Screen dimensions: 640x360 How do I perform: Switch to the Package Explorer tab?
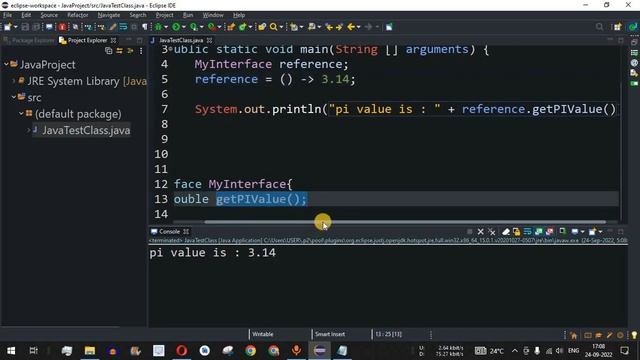click(29, 40)
